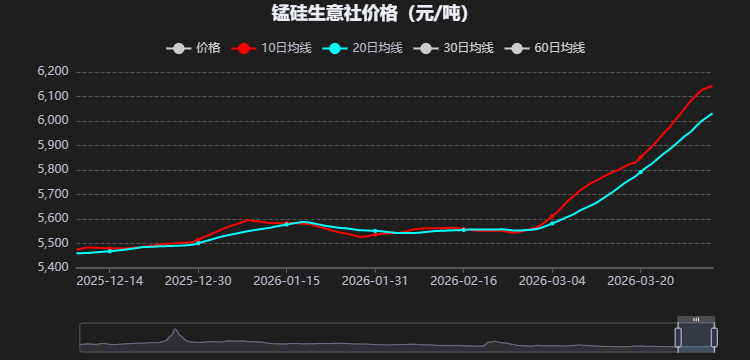
Task: Click the left zoom slider handle
Action: tap(678, 338)
